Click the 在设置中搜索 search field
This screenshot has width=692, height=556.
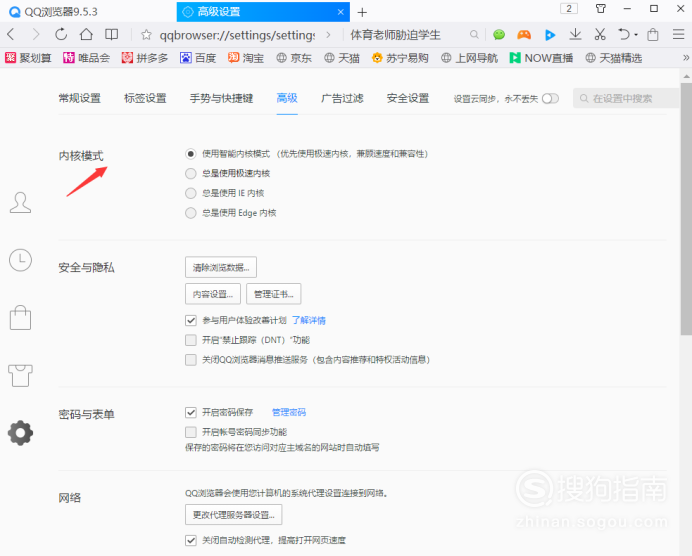pyautogui.click(x=626, y=98)
